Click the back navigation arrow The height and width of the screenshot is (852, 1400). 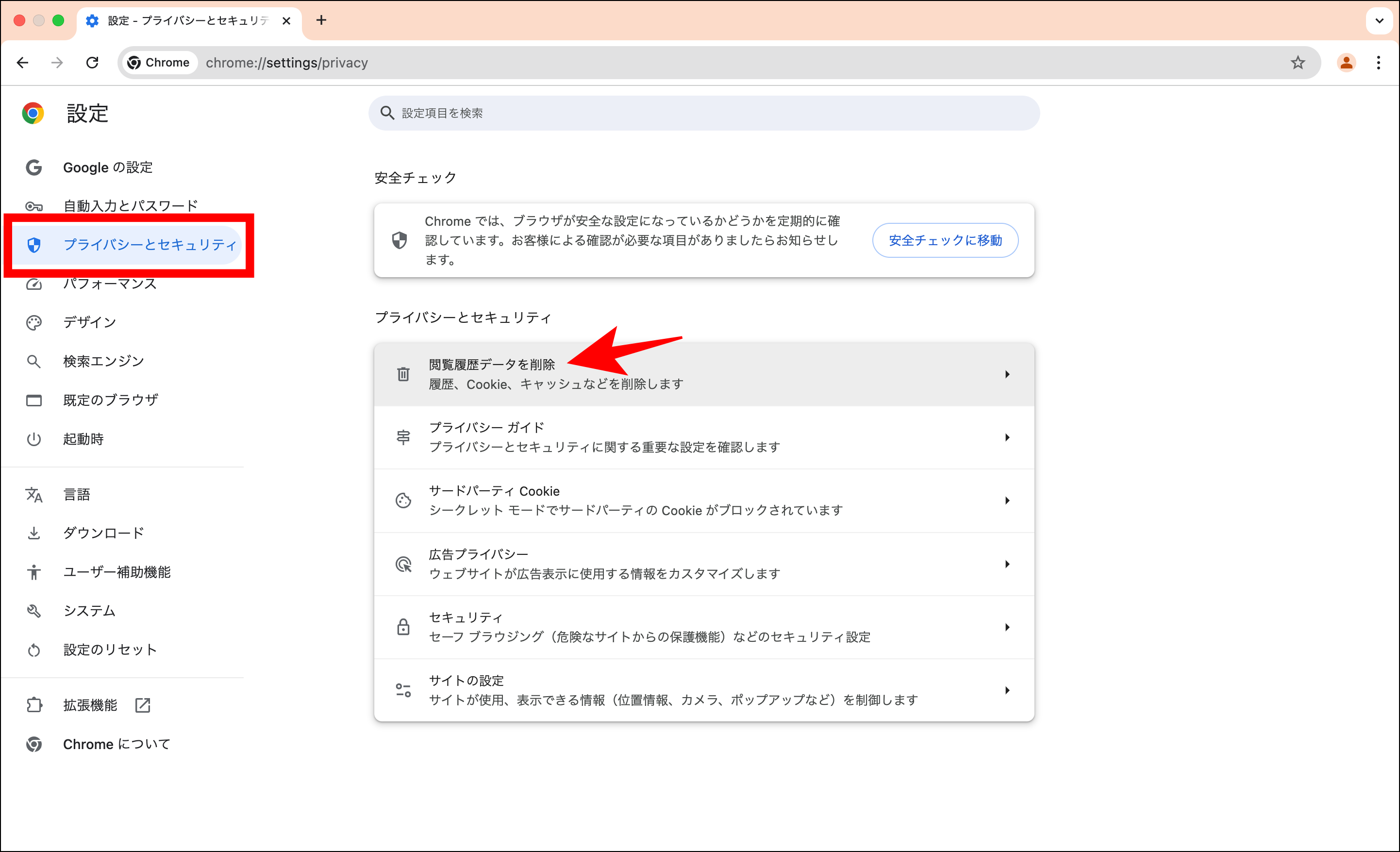(x=23, y=63)
